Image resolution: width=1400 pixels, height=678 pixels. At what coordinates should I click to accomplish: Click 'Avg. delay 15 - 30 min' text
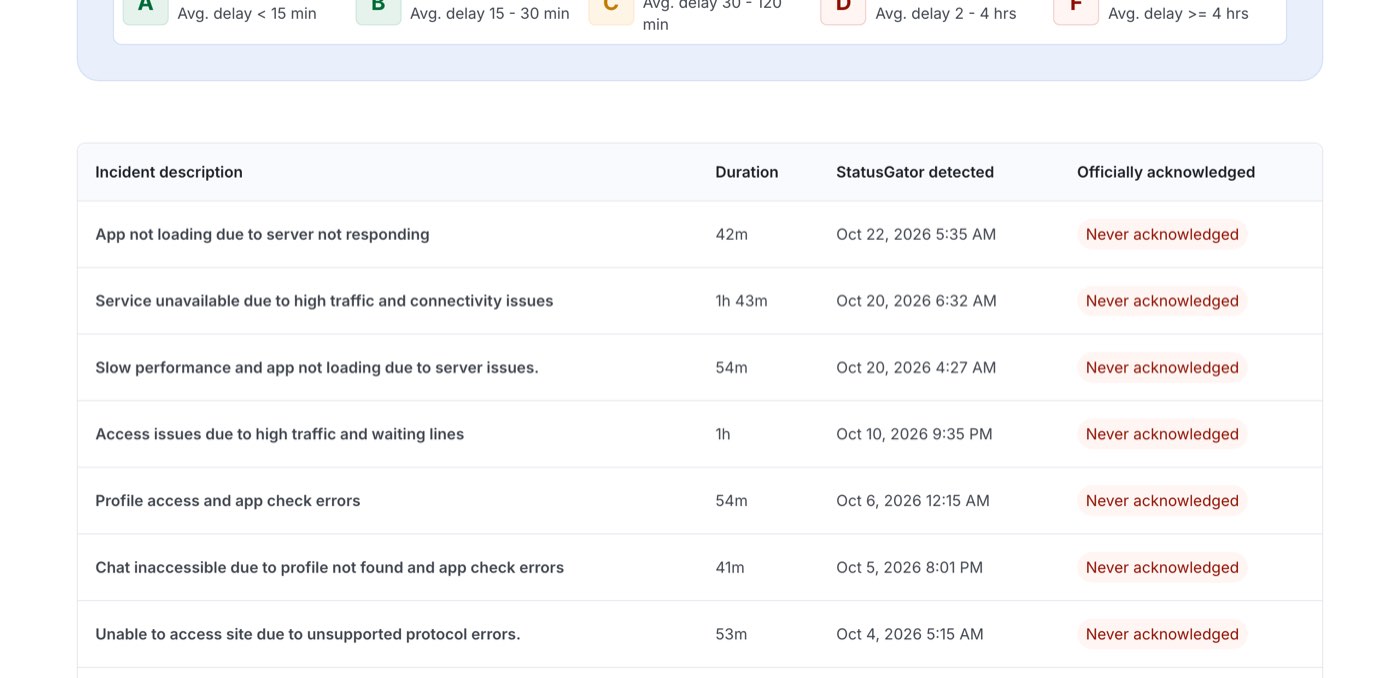click(x=490, y=14)
